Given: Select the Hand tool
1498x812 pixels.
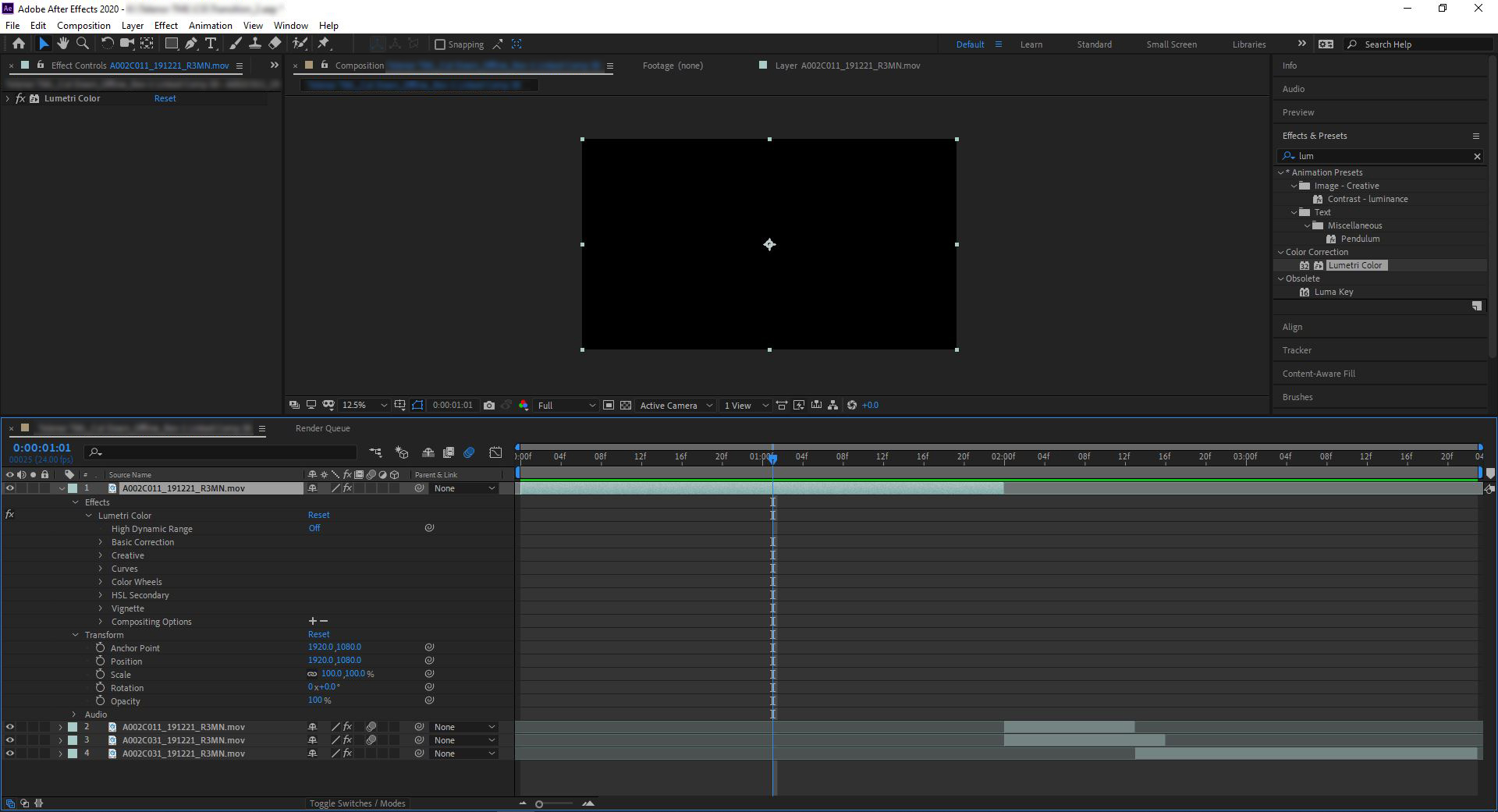Looking at the screenshot, I should (63, 44).
